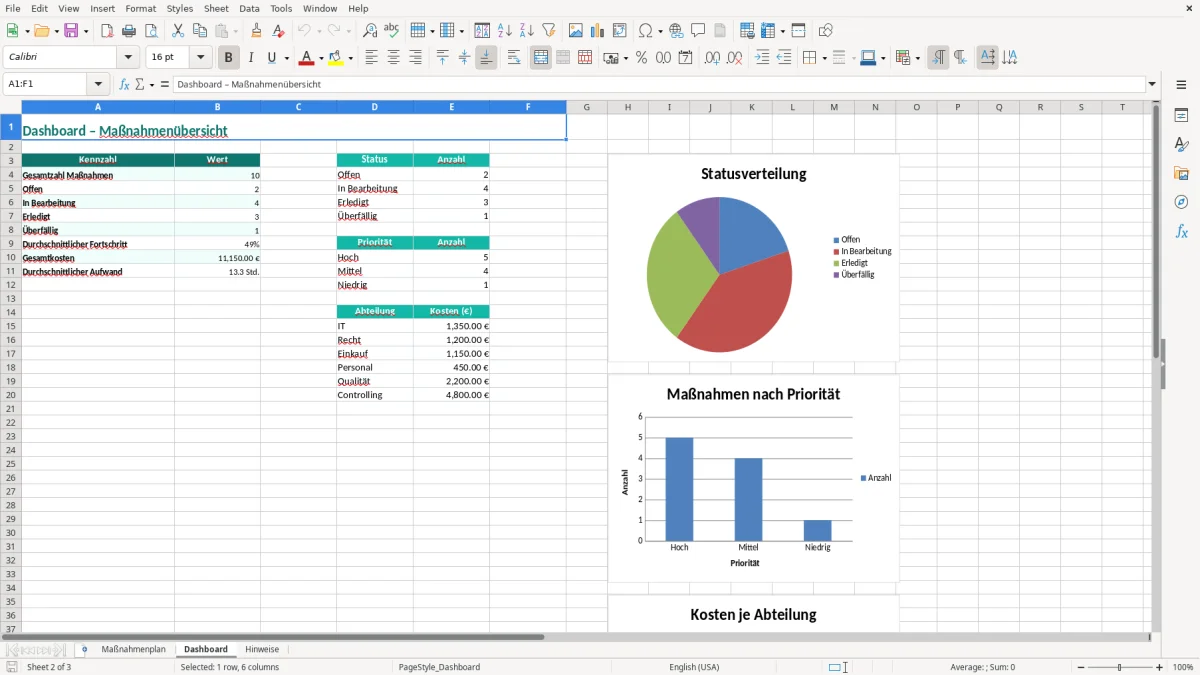Open the Undo history dropdown arrow
Viewport: 1200px width, 675px height.
coord(319,31)
